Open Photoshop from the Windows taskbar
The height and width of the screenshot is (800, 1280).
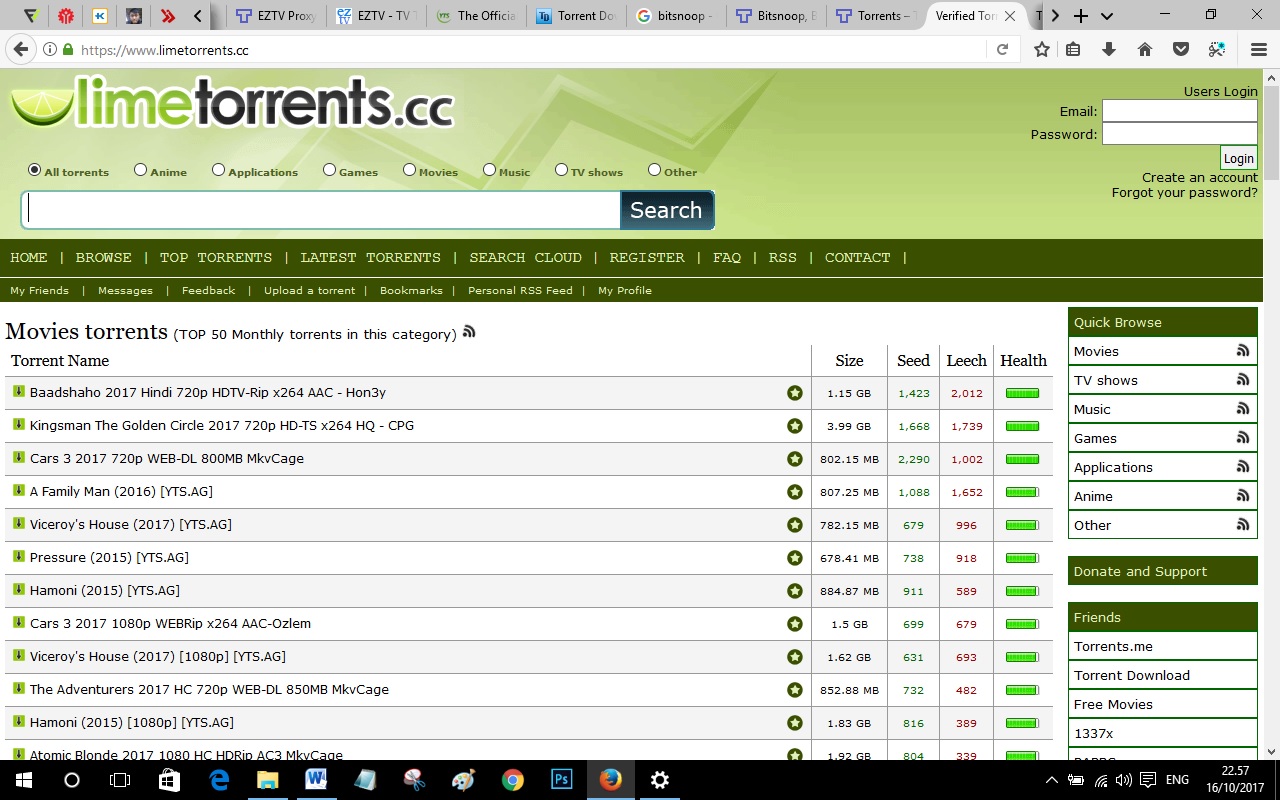pos(561,779)
